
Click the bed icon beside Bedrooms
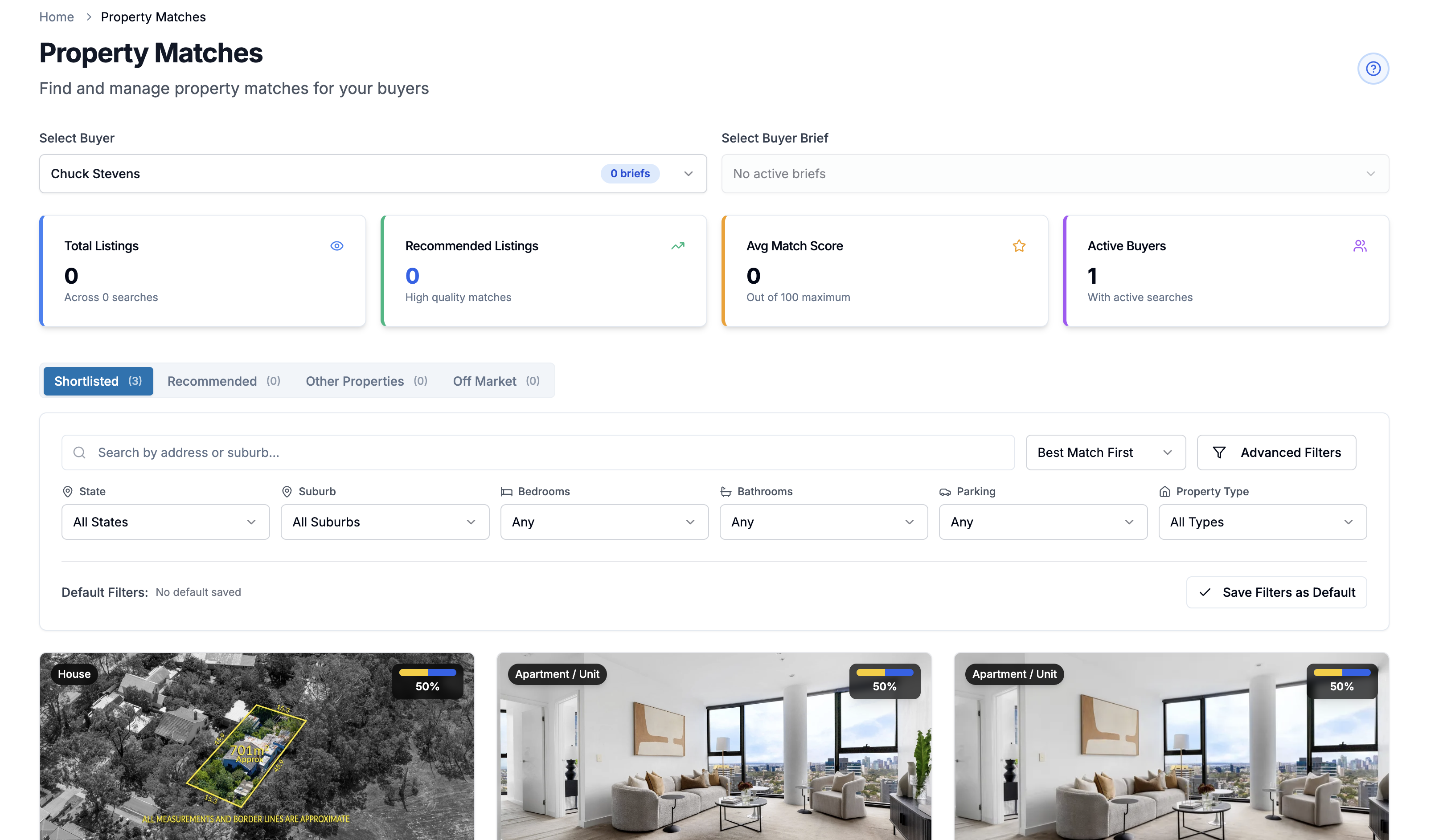tap(506, 492)
